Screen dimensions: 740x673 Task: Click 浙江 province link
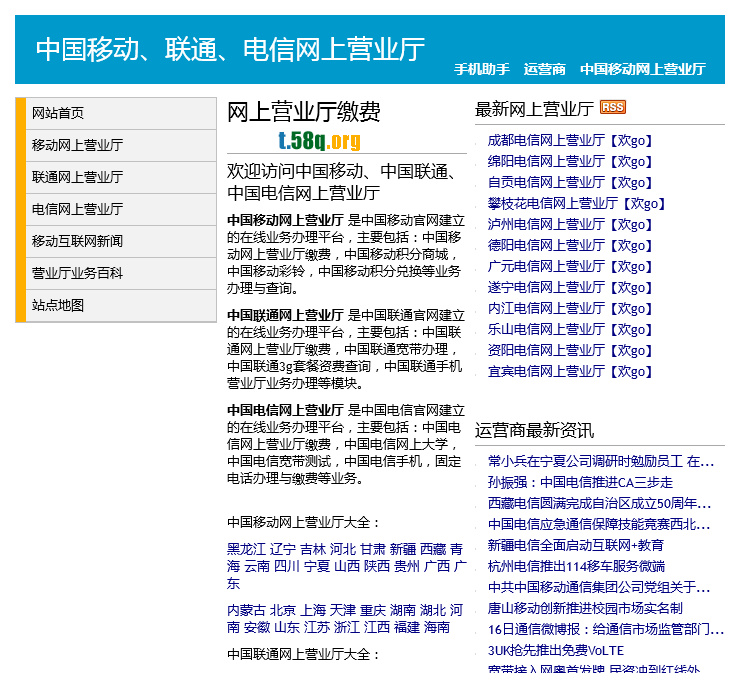tap(347, 627)
